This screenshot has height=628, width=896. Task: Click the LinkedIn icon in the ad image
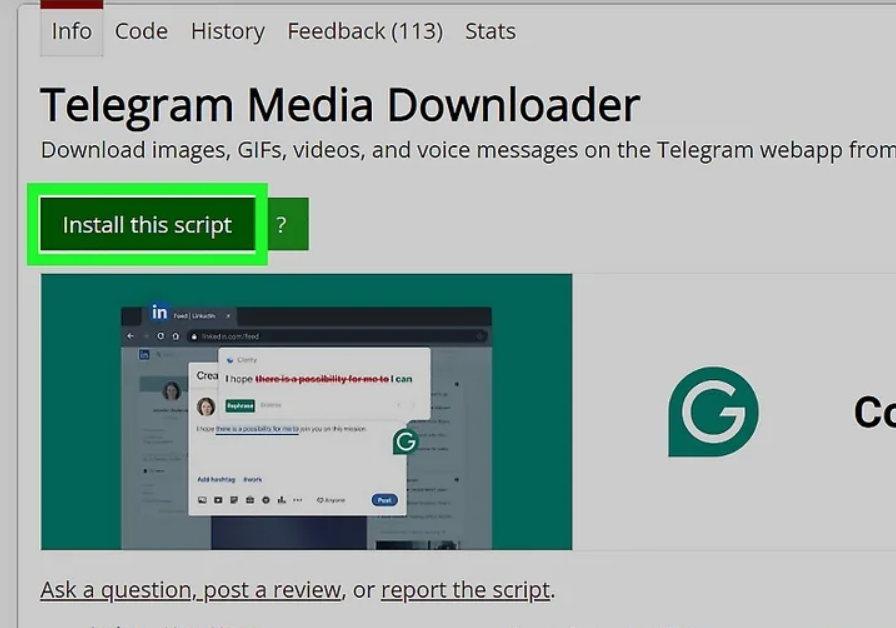(x=159, y=313)
